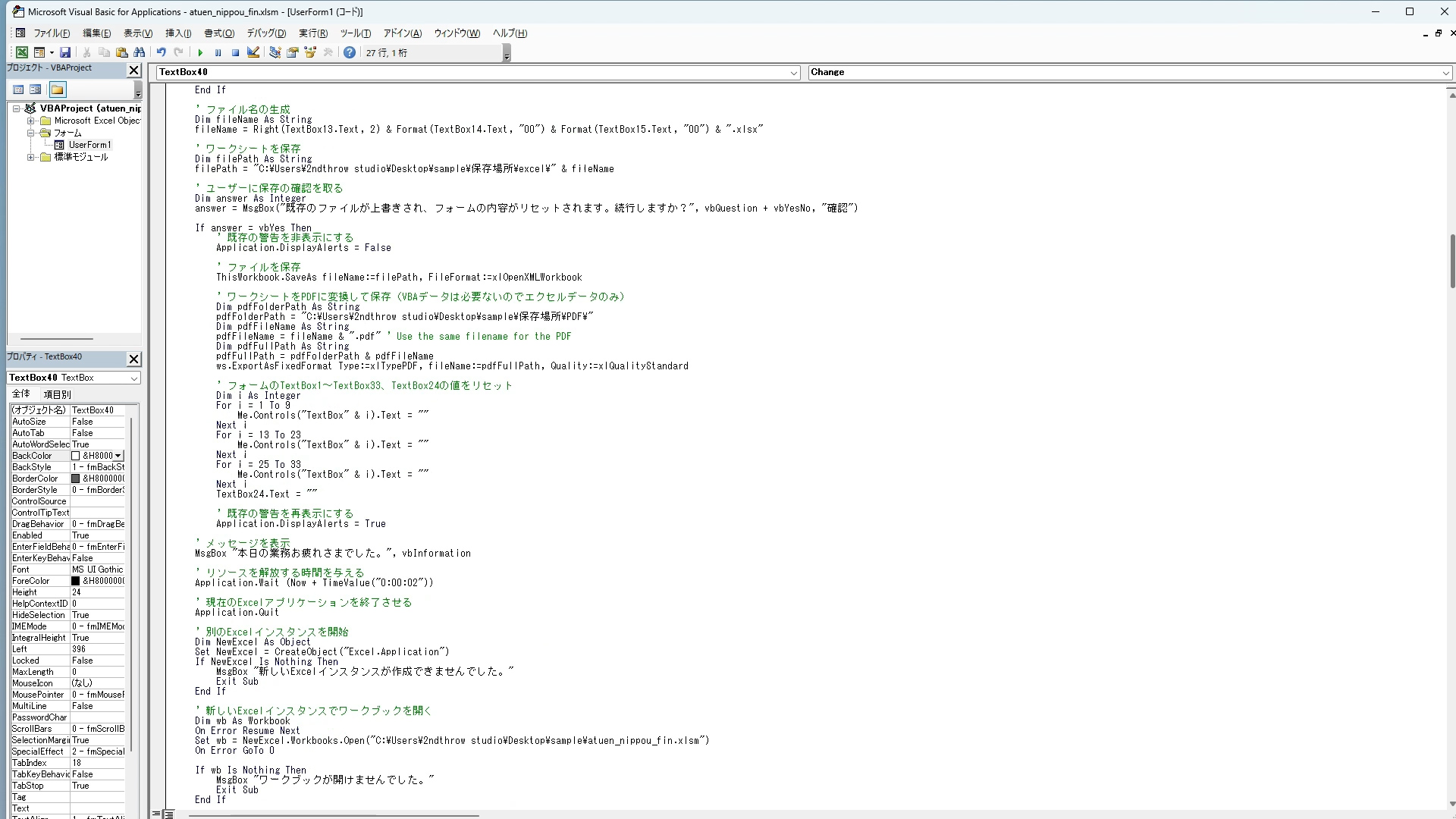
Task: Click the Cut scissors icon
Action: (86, 52)
